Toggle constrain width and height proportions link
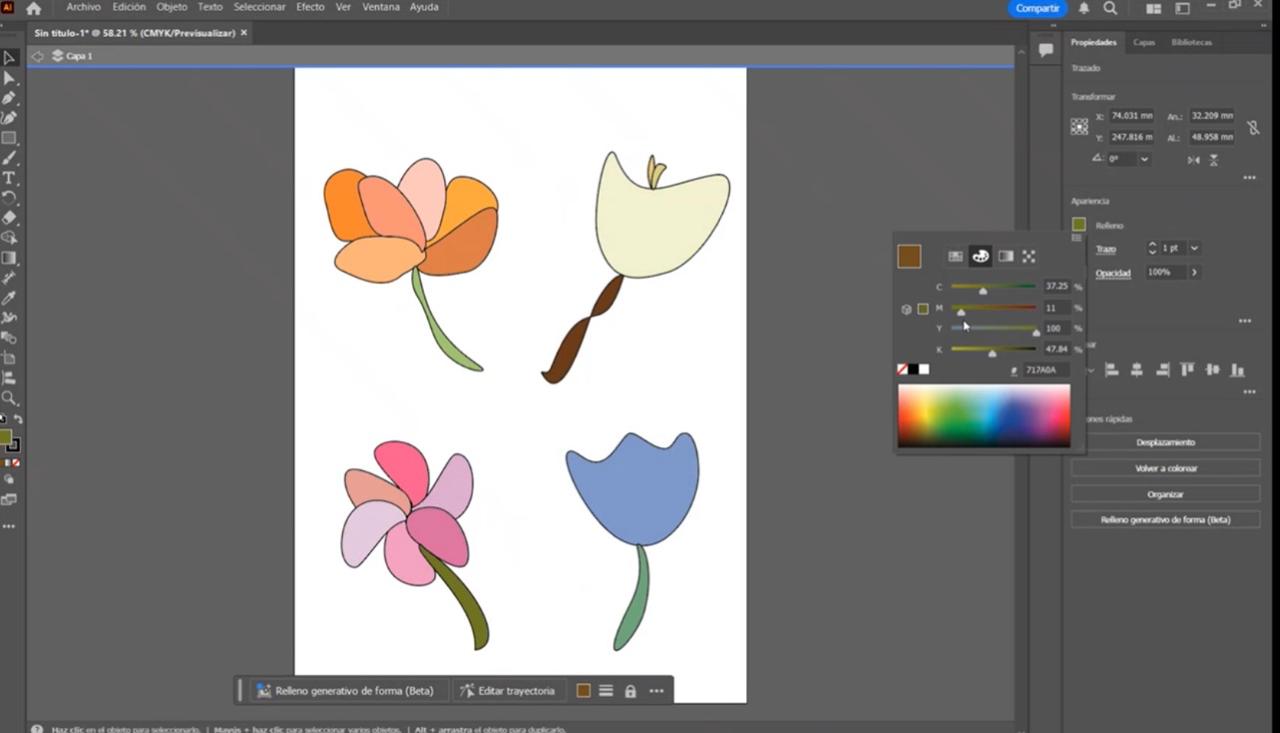Image resolution: width=1280 pixels, height=733 pixels. pos(1253,127)
